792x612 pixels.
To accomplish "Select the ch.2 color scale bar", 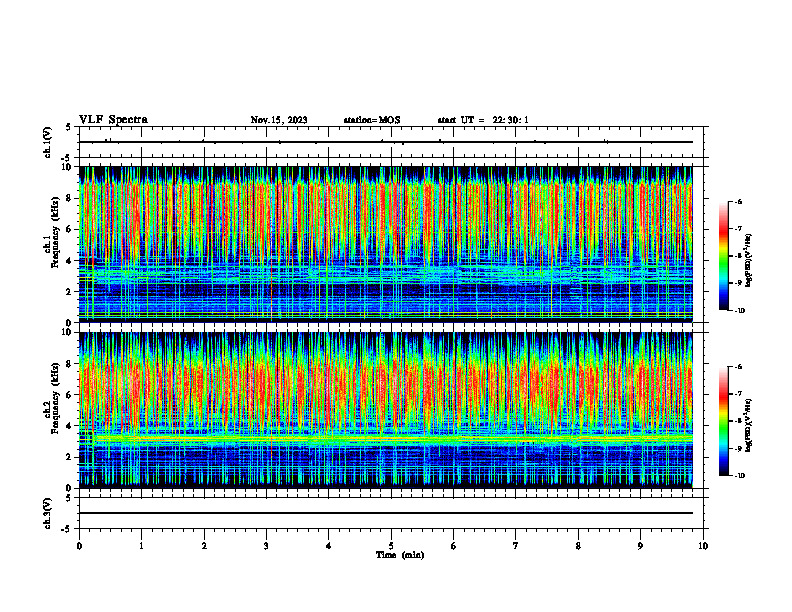I will coord(724,421).
